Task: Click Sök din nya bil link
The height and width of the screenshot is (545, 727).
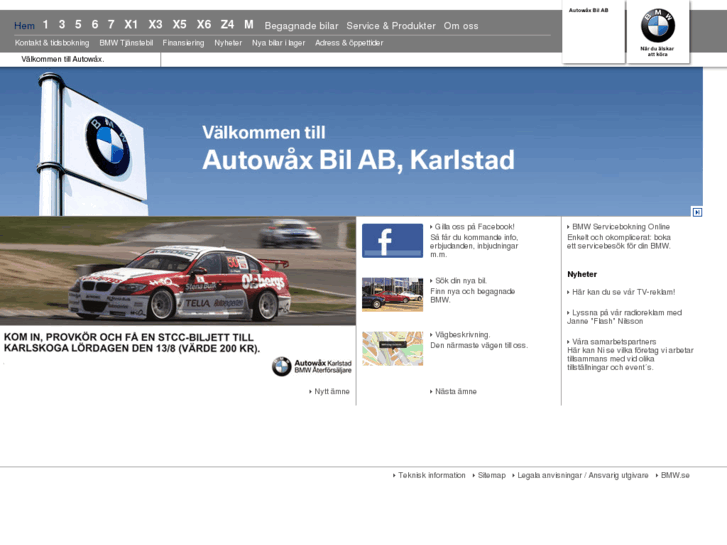Action: coord(459,281)
